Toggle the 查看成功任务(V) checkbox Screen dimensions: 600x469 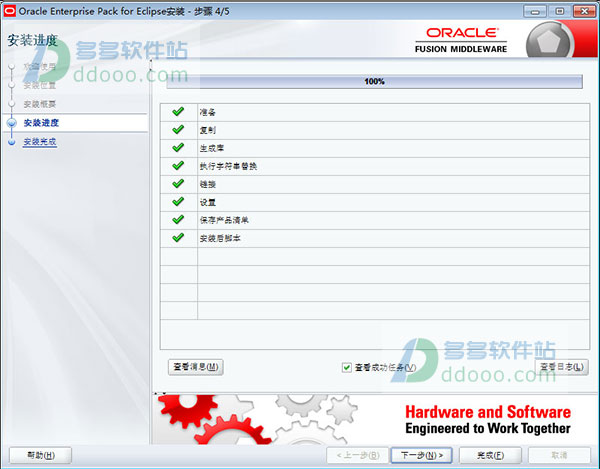click(x=346, y=368)
